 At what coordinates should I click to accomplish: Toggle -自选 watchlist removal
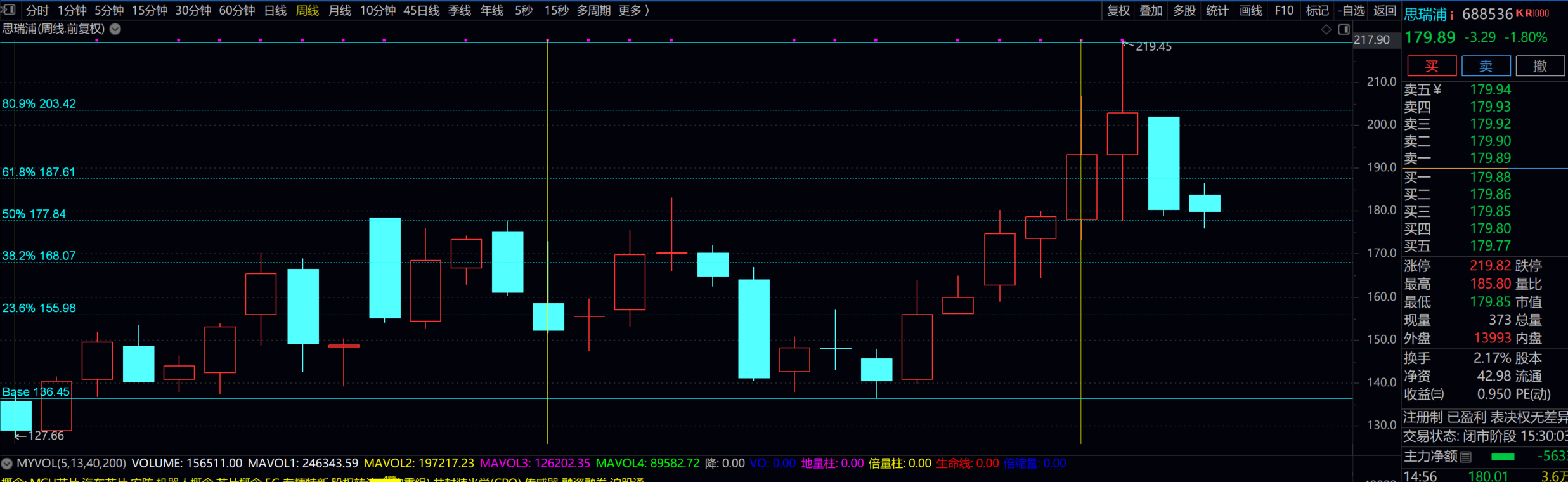(1351, 11)
